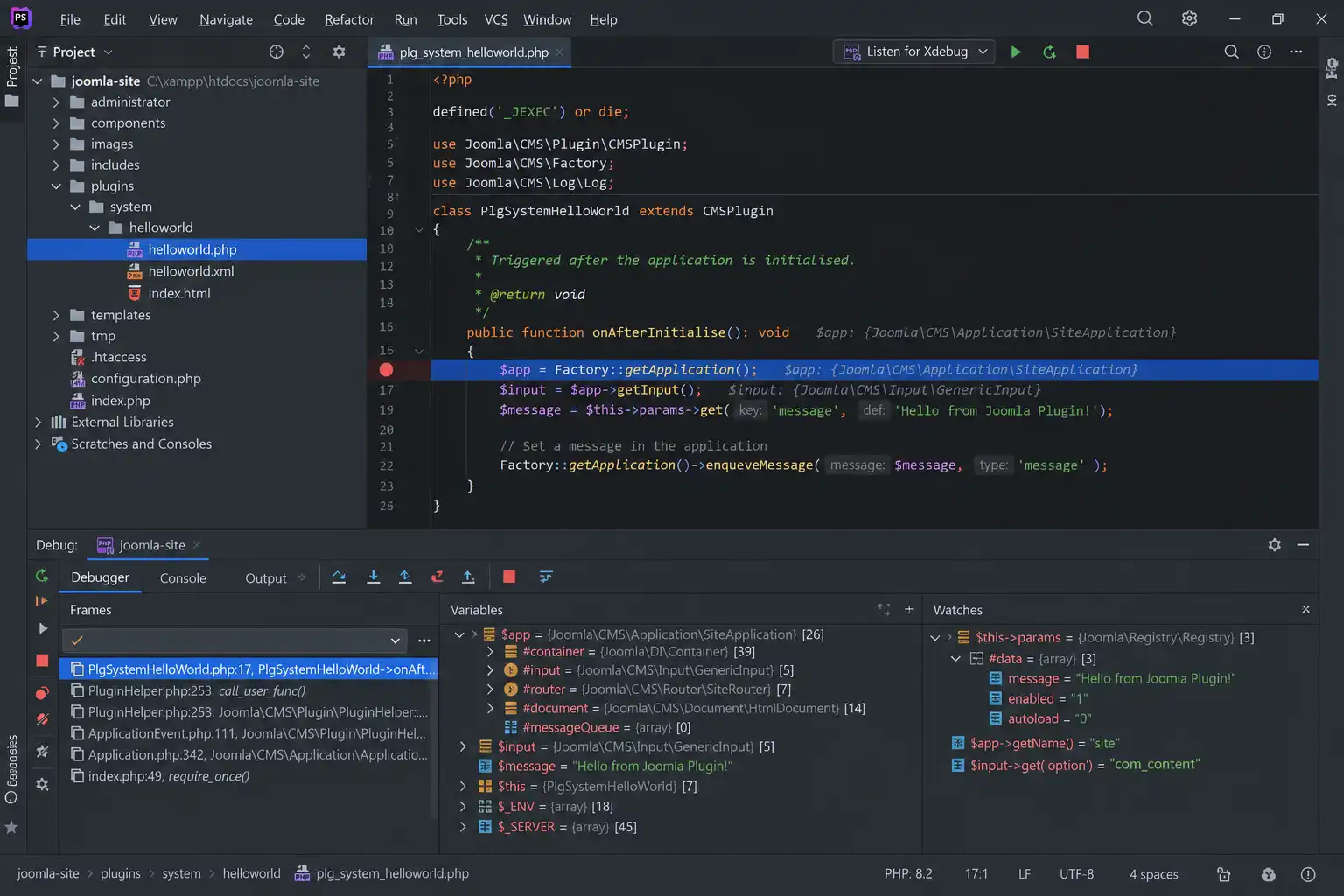Image resolution: width=1344 pixels, height=896 pixels.
Task: Click the Step Over debugger icon
Action: 339,577
